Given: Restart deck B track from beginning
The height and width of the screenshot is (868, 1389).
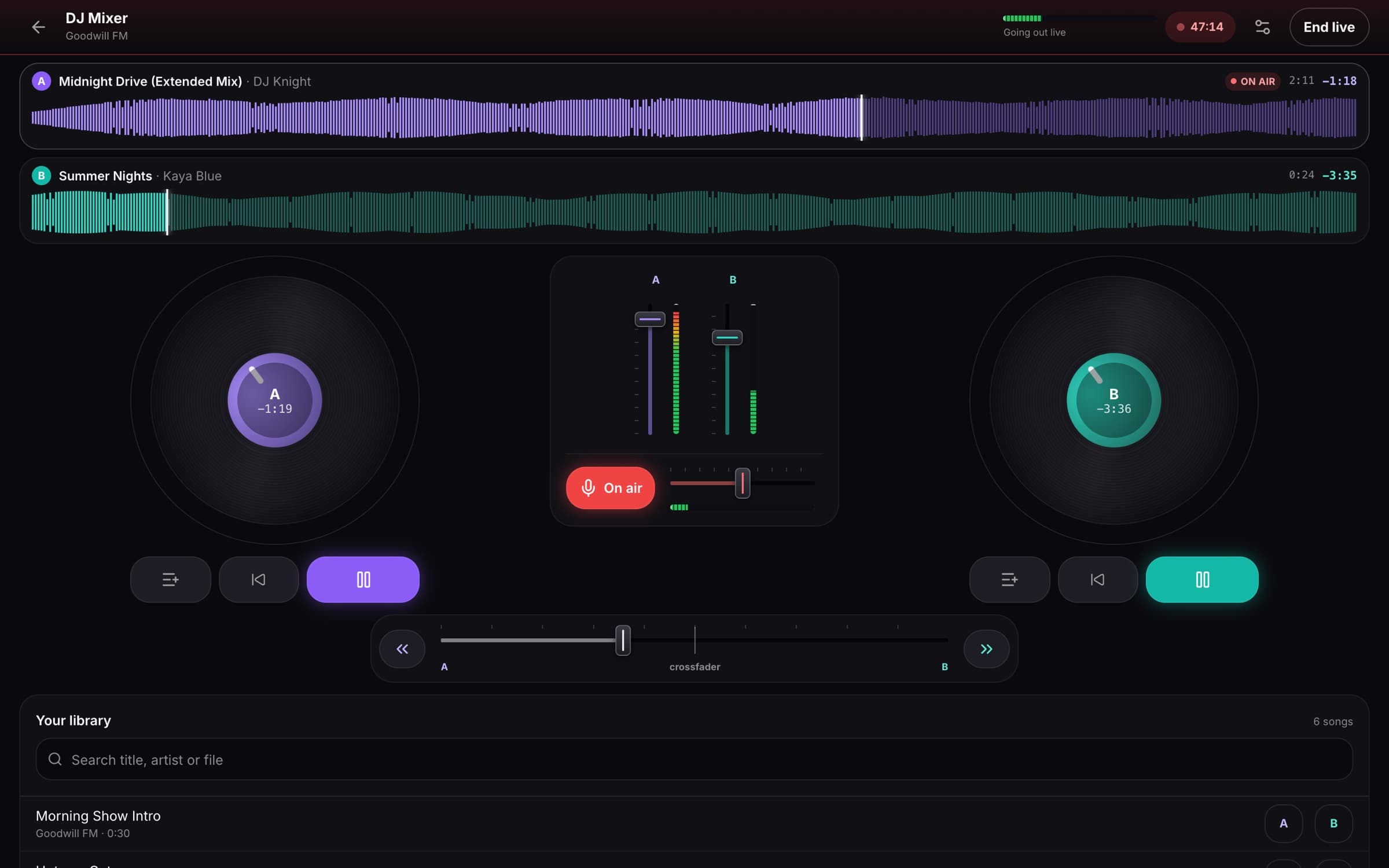Looking at the screenshot, I should (1097, 579).
